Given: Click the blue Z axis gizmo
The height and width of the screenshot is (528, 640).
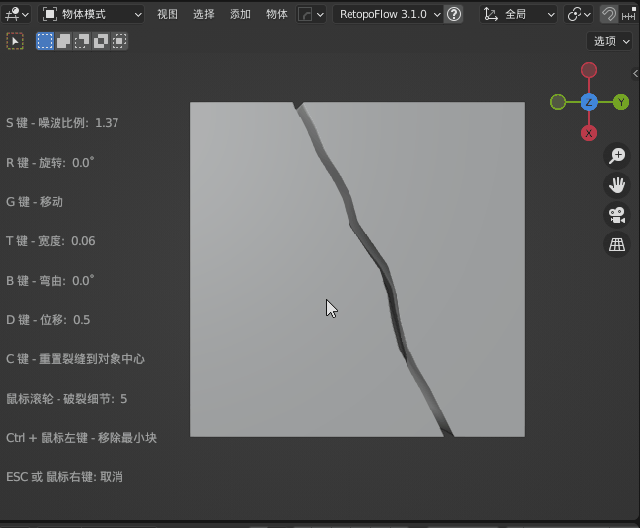Looking at the screenshot, I should [589, 102].
